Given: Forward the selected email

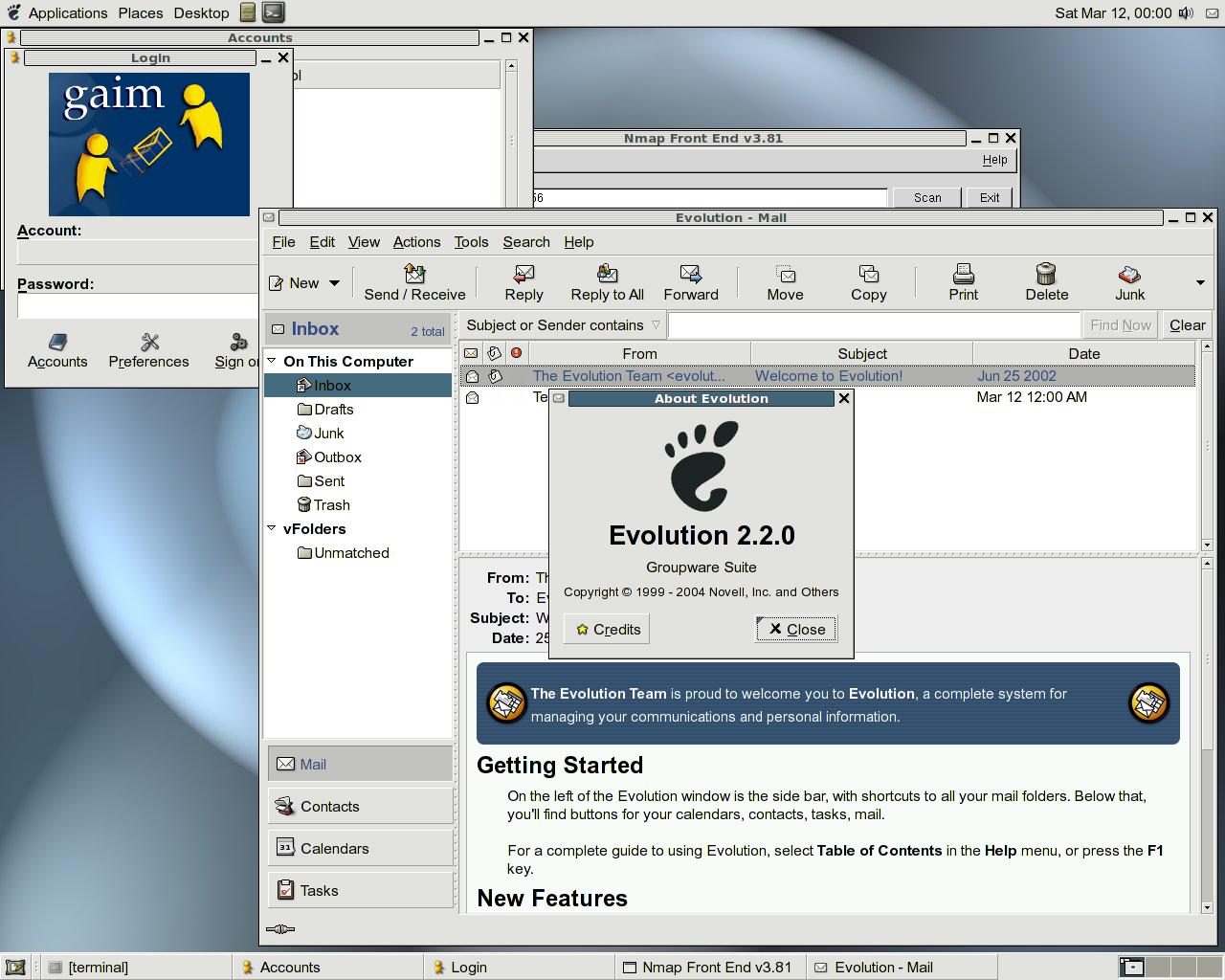Looking at the screenshot, I should coord(690,282).
